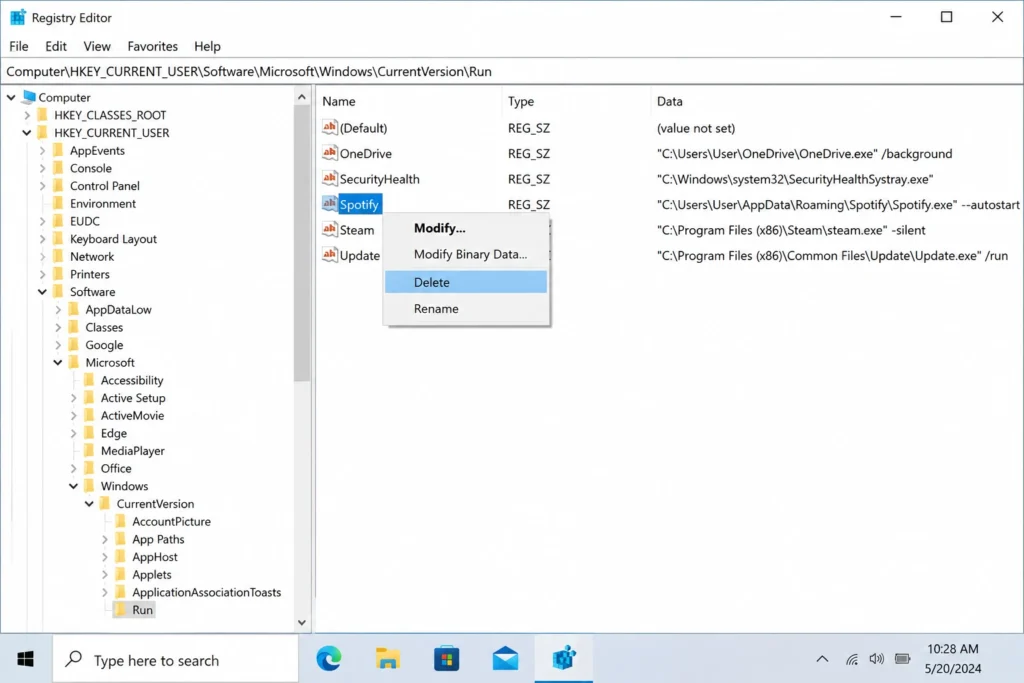Viewport: 1024px width, 683px height.
Task: Expand the Google key
Action: [58, 345]
